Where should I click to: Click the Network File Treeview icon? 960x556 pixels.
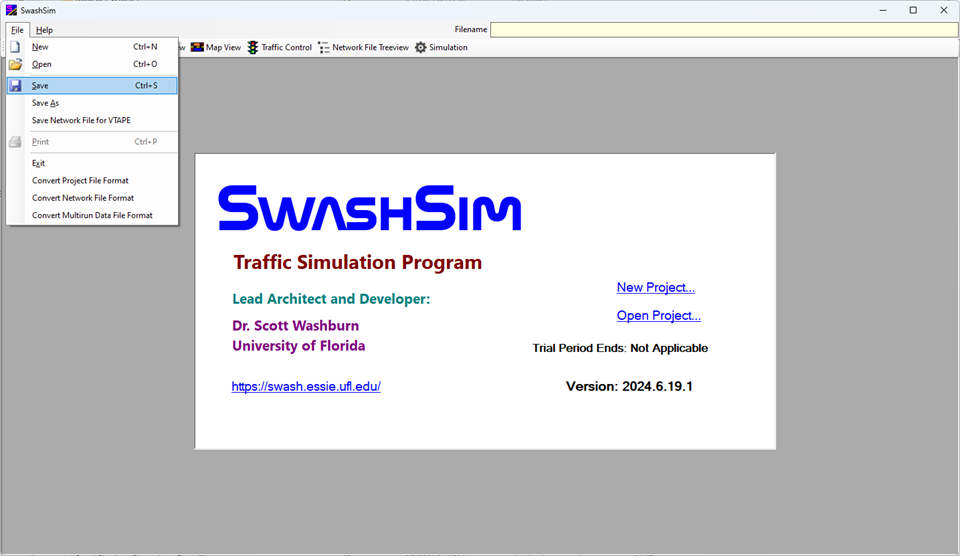click(x=324, y=47)
